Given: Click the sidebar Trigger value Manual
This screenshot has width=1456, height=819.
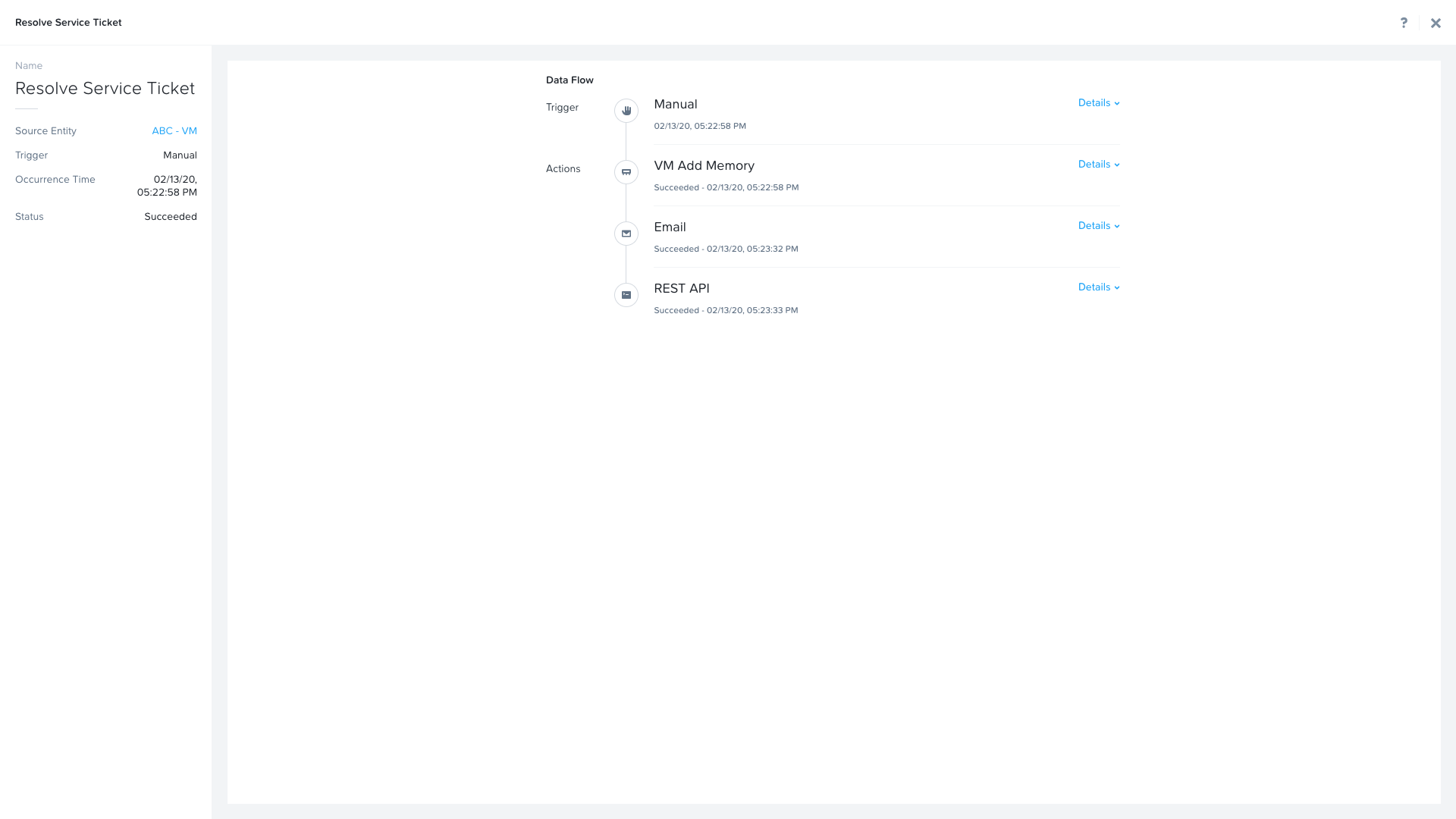Looking at the screenshot, I should pos(180,155).
